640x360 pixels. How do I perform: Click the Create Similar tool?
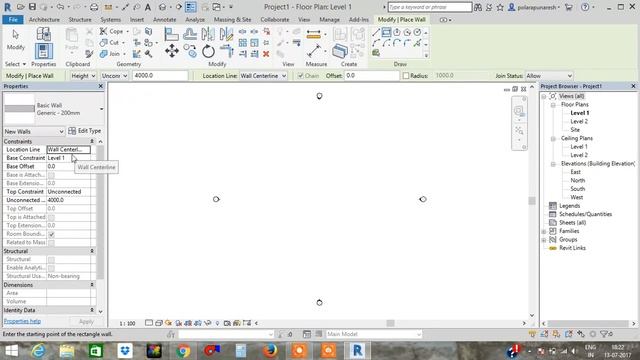pos(340,51)
